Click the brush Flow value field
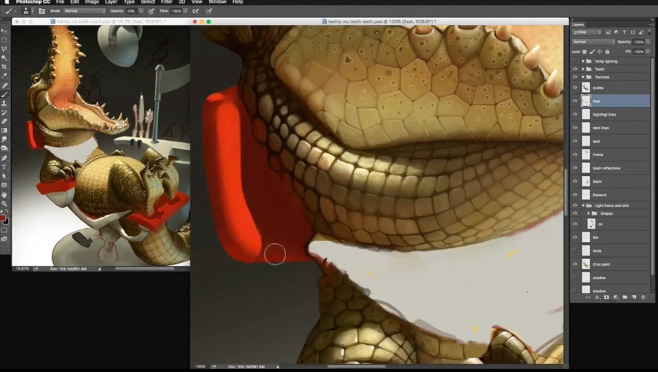The image size is (658, 372). pyautogui.click(x=177, y=11)
